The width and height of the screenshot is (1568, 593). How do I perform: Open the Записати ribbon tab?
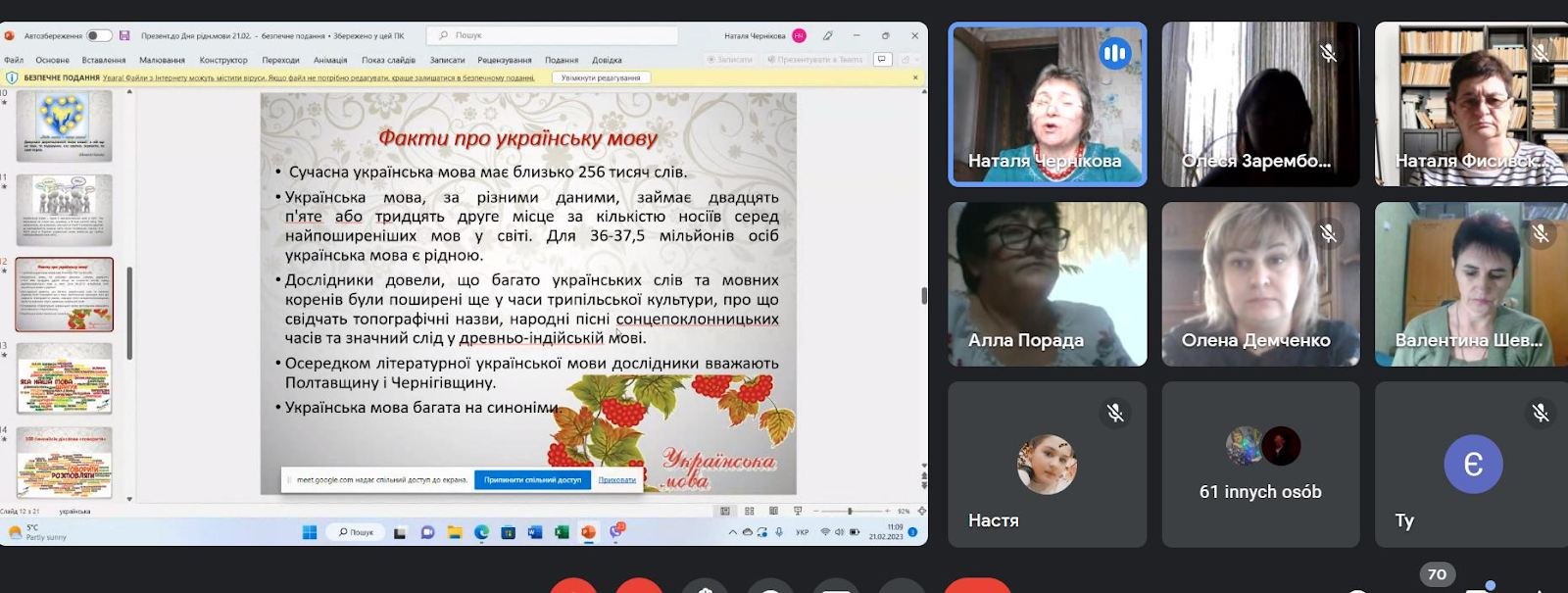[x=447, y=60]
